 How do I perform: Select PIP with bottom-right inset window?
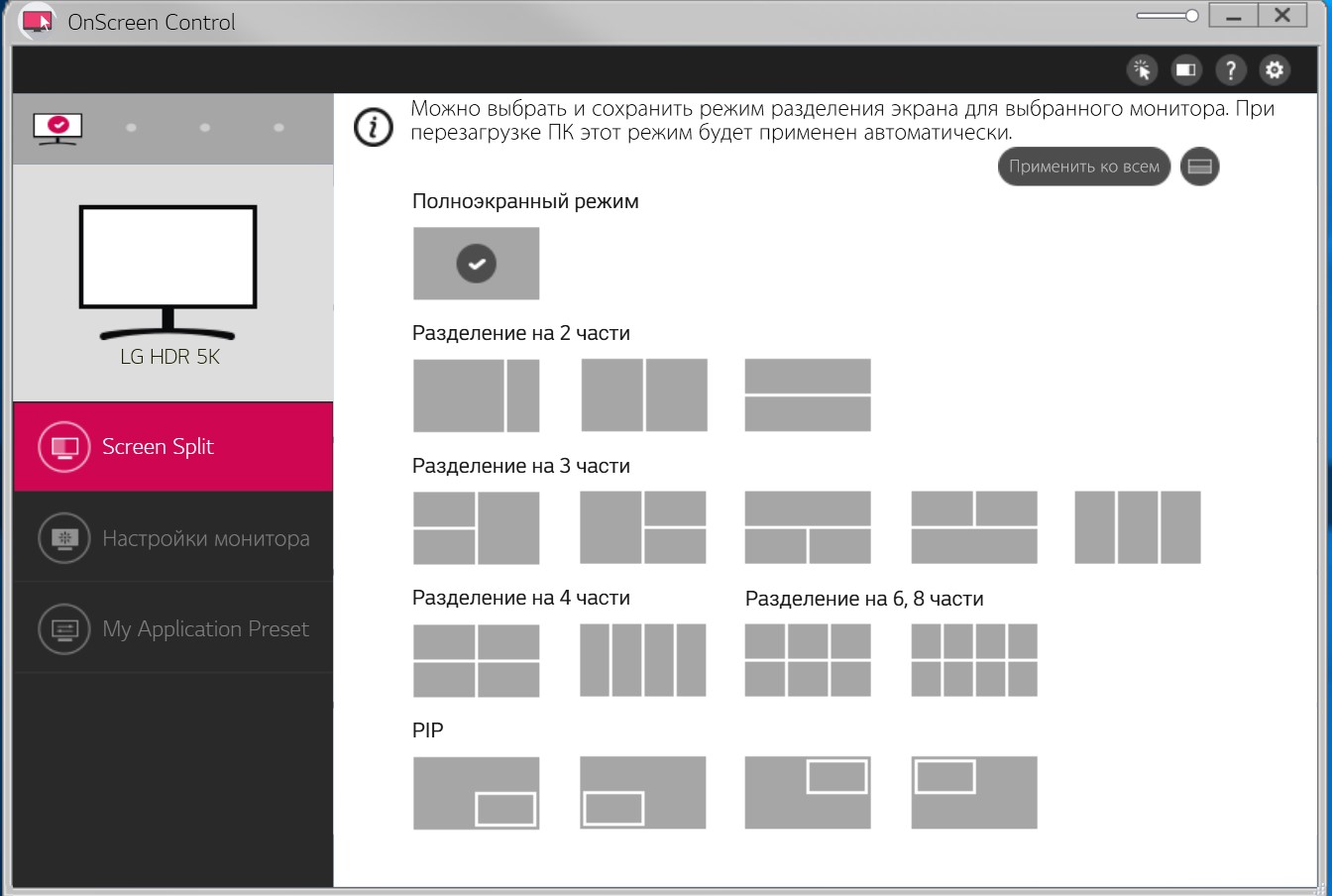tap(476, 793)
